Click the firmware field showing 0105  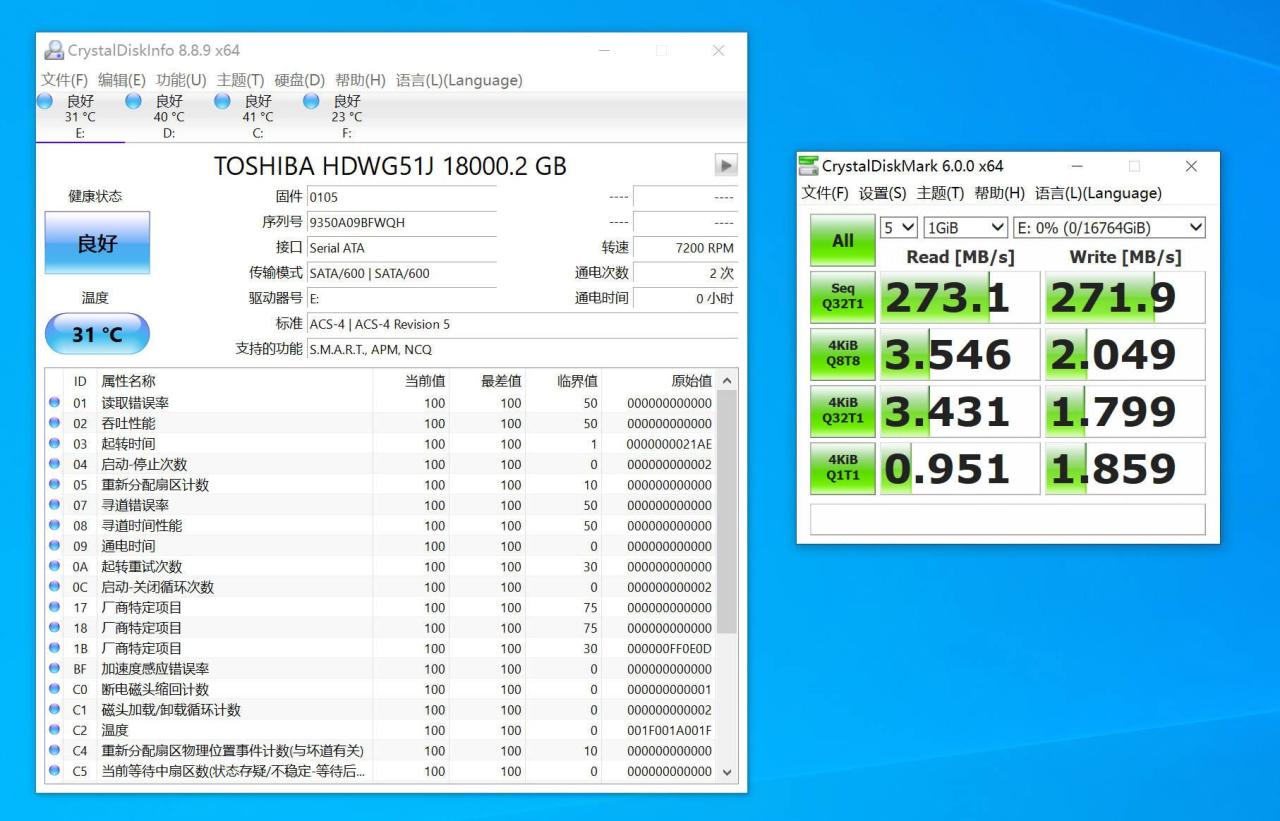coord(401,197)
